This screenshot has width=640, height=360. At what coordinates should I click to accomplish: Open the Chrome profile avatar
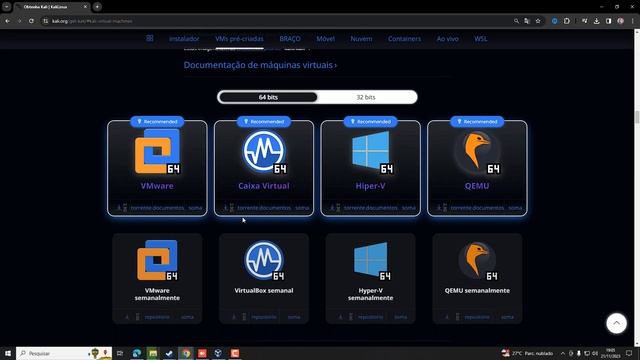(620, 21)
